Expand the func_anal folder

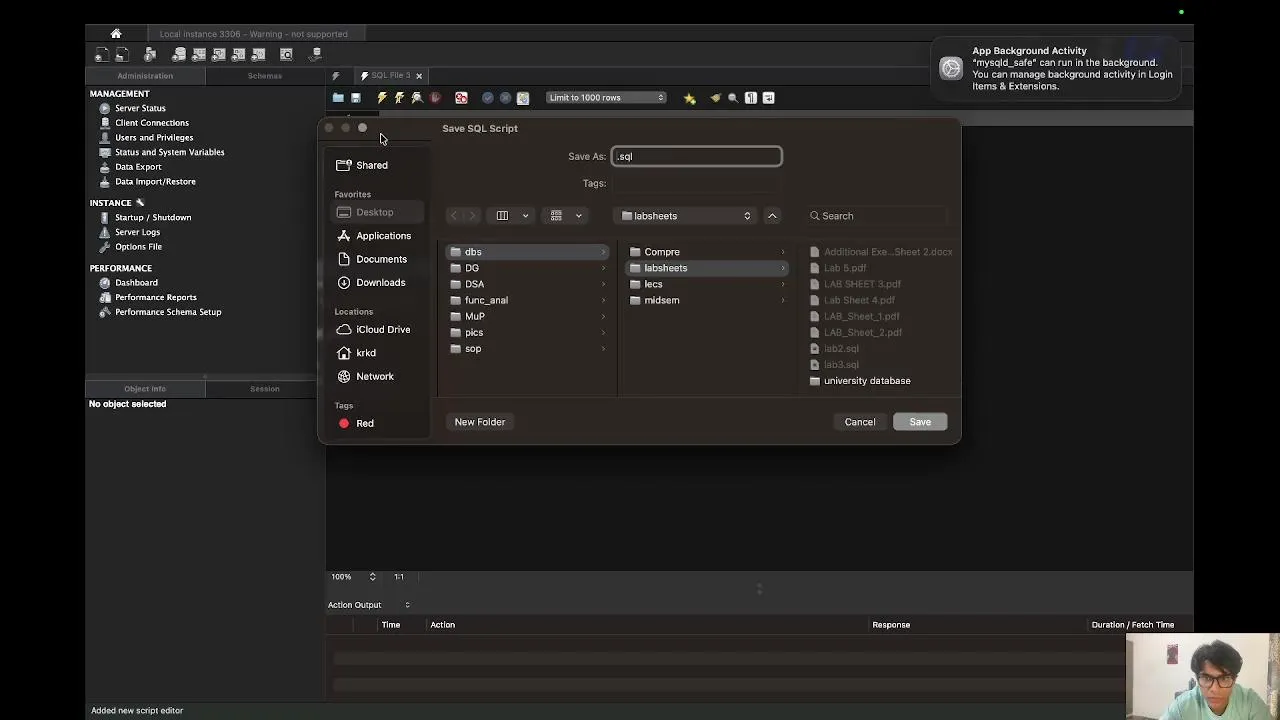pyautogui.click(x=527, y=300)
